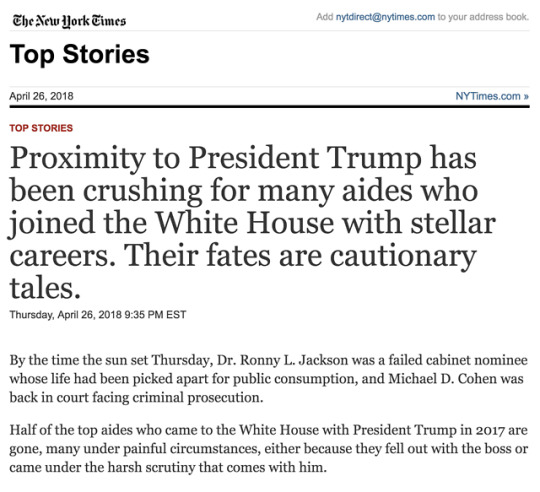Image resolution: width=540 pixels, height=492 pixels.
Task: Click the Top Stories page heading
Action: (80, 54)
